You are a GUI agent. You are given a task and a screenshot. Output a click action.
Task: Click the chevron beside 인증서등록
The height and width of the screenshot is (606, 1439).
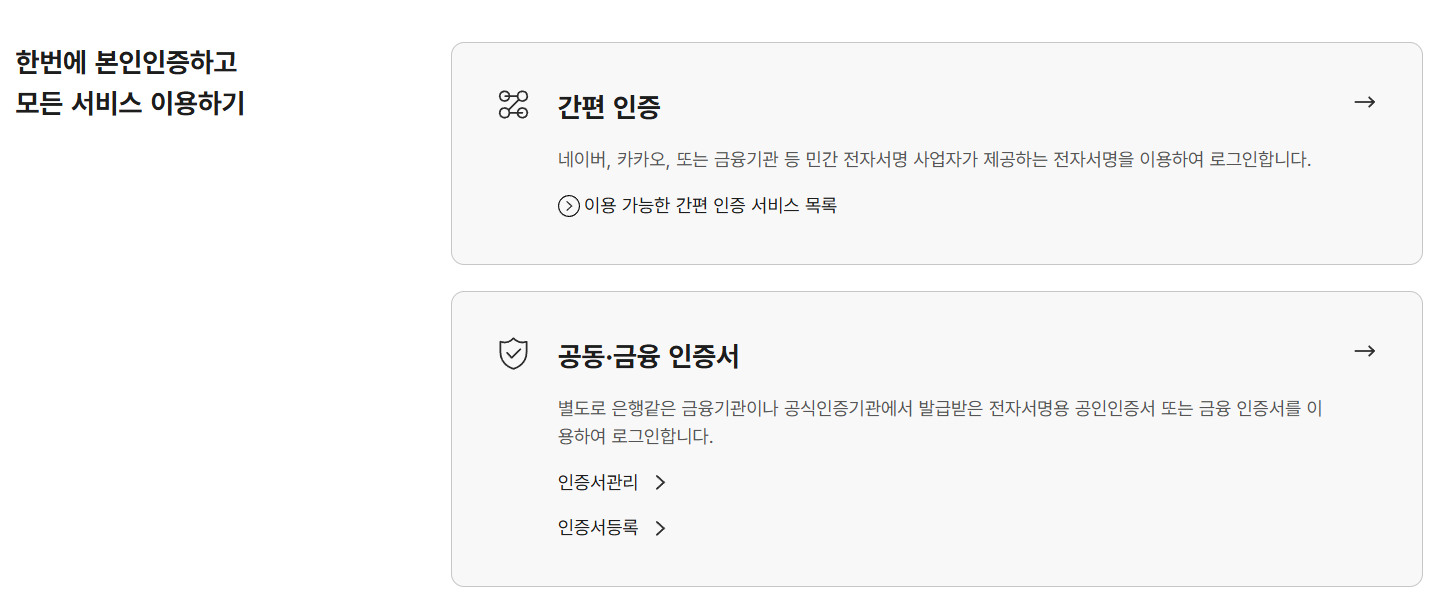click(659, 528)
